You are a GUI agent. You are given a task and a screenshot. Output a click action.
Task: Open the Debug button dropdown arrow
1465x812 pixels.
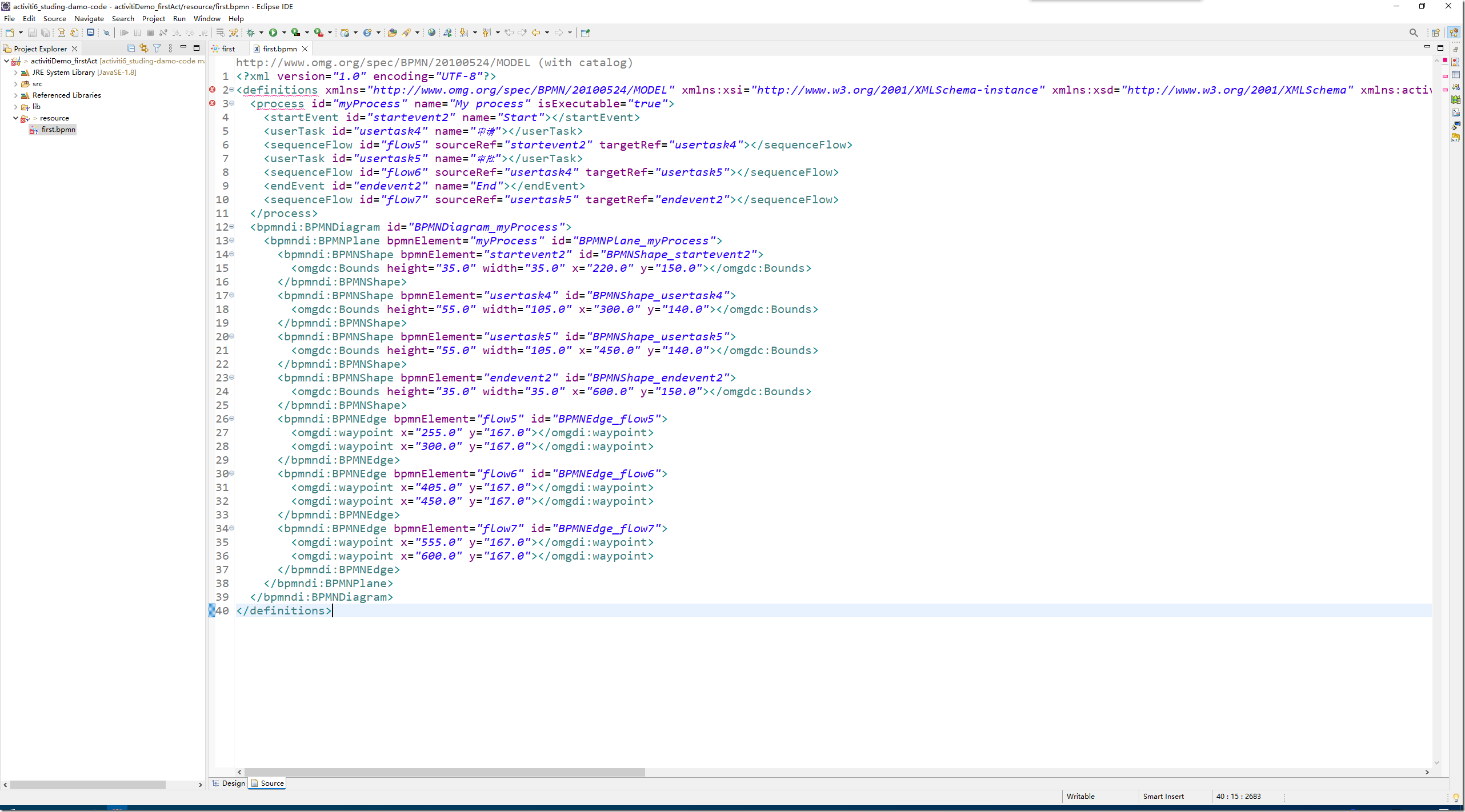click(261, 33)
